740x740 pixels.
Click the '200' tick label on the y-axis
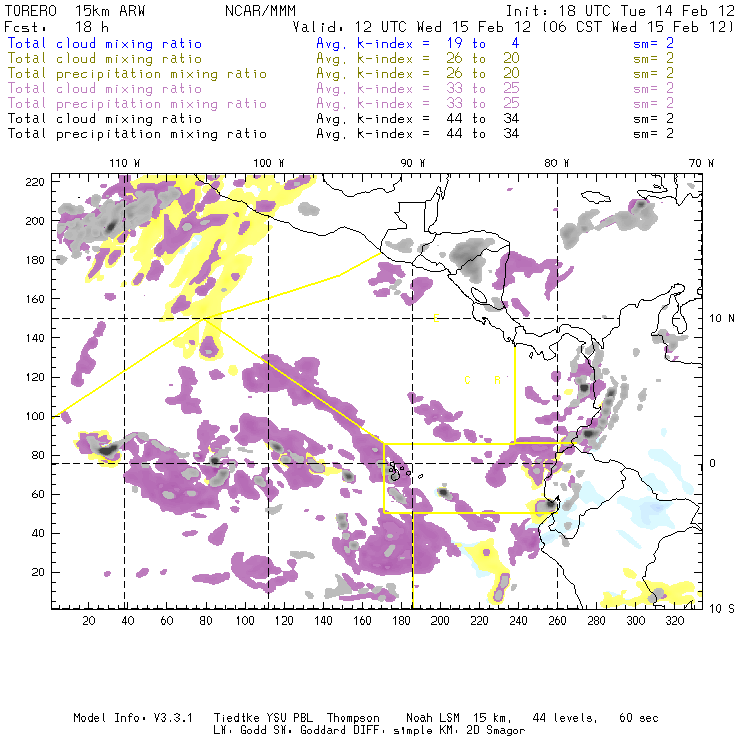[x=35, y=221]
